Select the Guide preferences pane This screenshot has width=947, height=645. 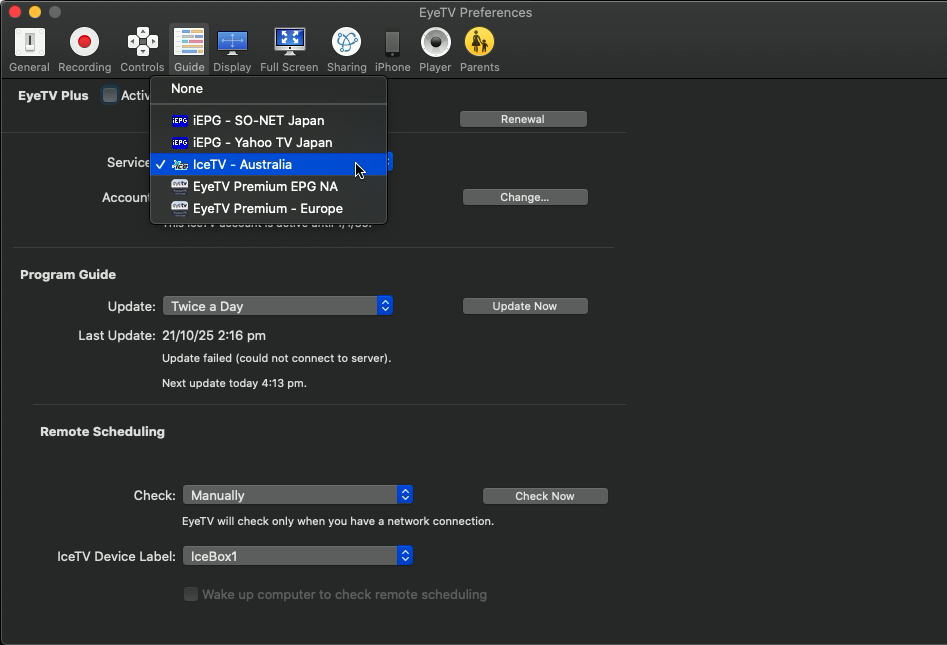(x=189, y=50)
